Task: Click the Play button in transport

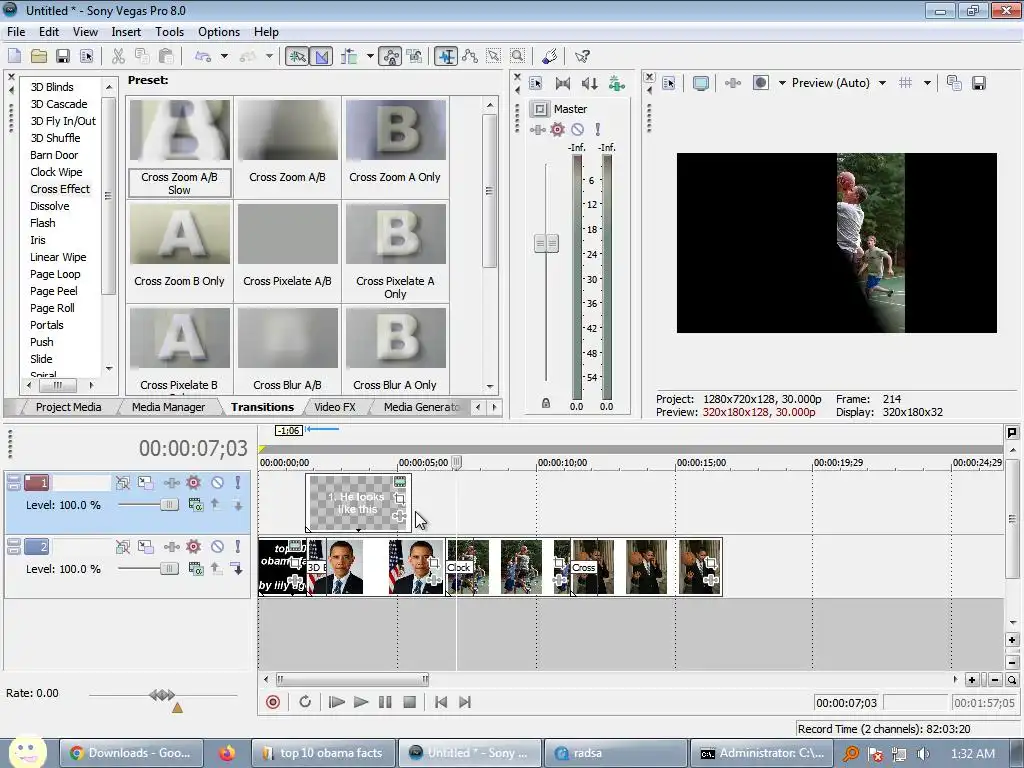Action: pyautogui.click(x=361, y=702)
